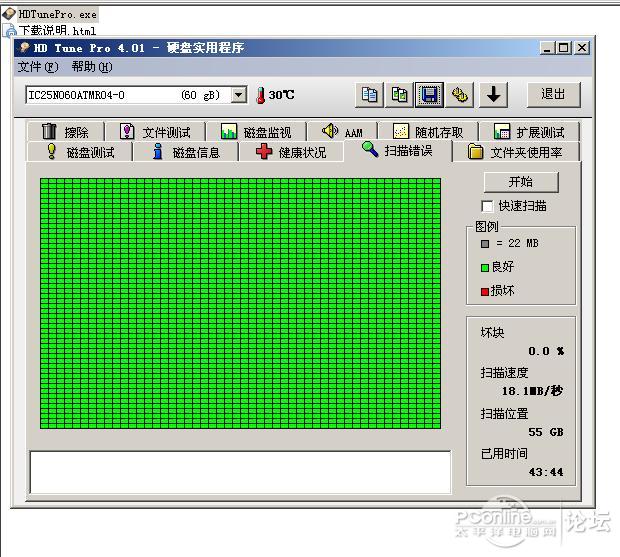Screen dimensions: 620x557
Task: Open the drive selection dropdown arrow
Action: tap(239, 95)
